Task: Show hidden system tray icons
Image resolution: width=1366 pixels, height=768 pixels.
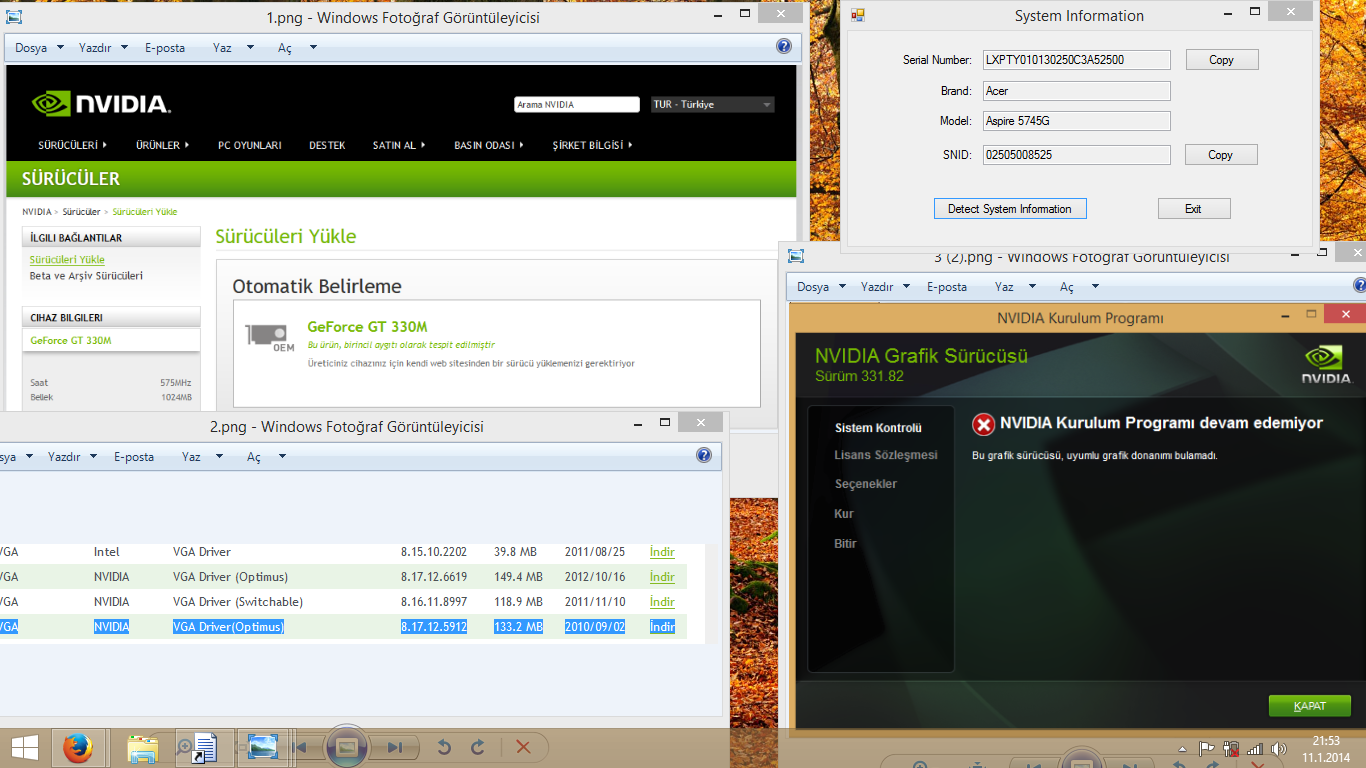Action: tap(1184, 749)
